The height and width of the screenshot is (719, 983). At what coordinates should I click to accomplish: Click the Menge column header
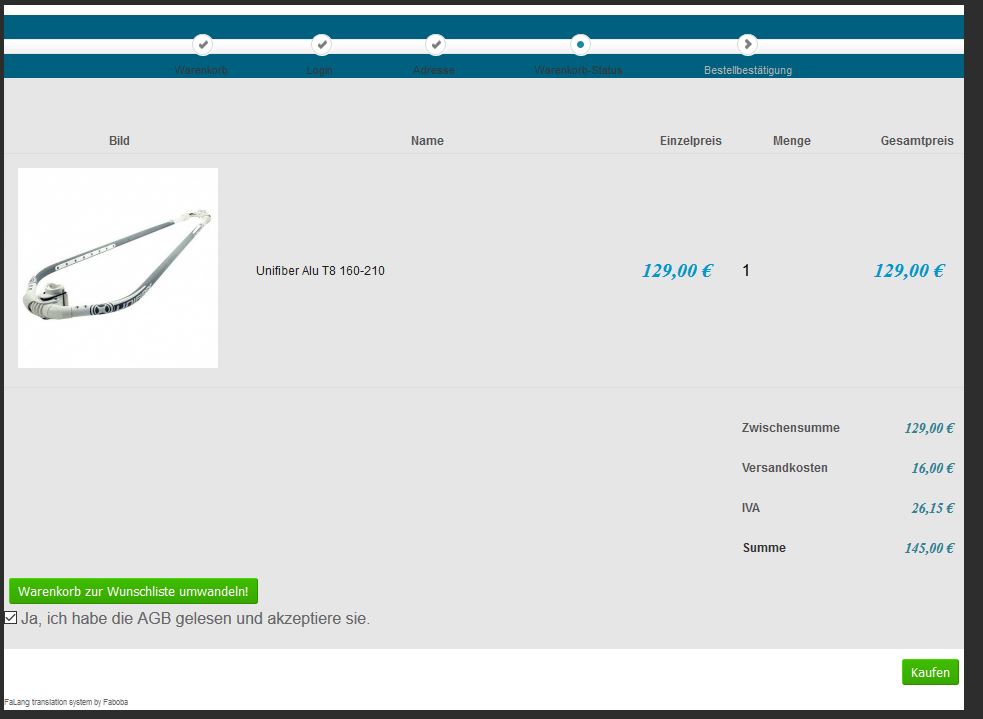coord(792,141)
